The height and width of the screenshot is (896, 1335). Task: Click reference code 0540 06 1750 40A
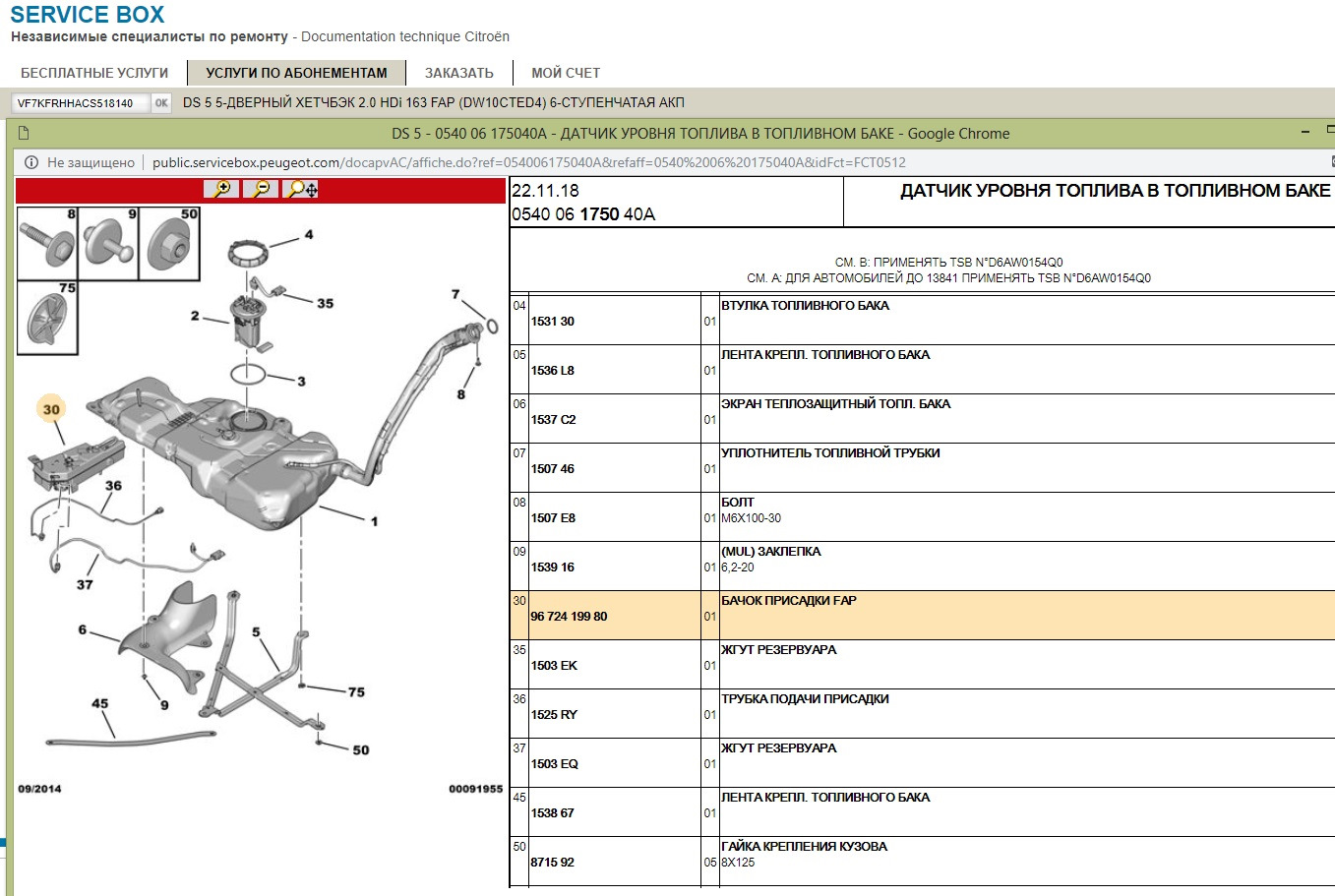click(x=583, y=214)
